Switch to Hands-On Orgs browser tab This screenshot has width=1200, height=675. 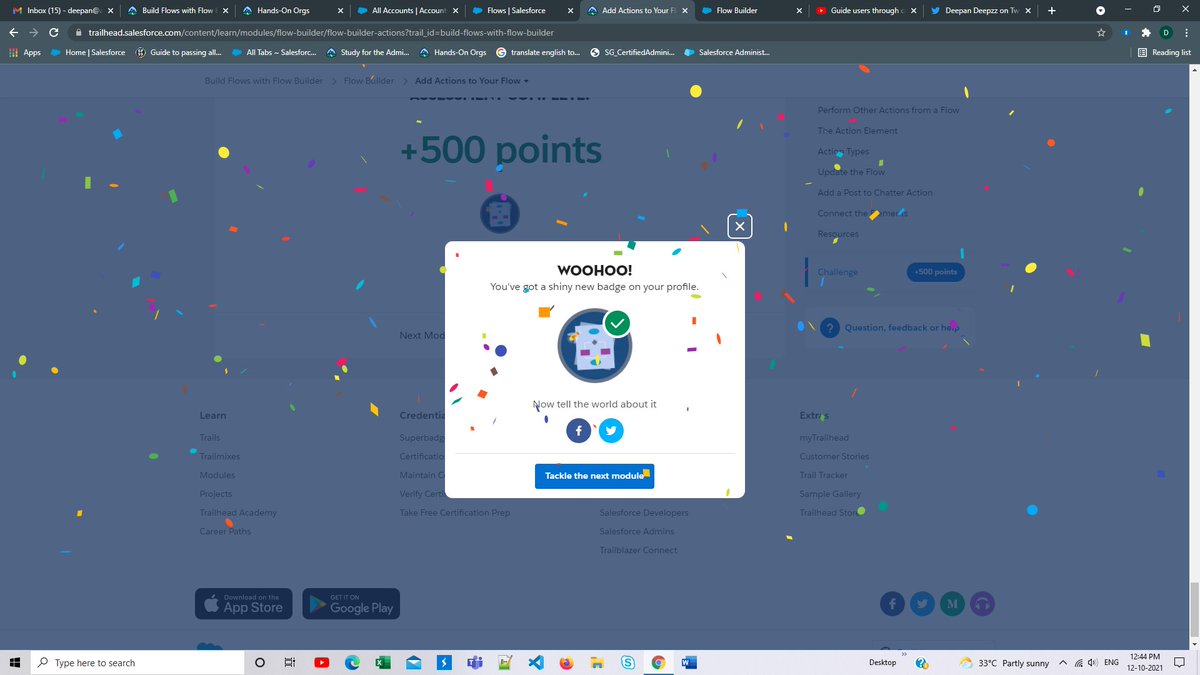pos(292,10)
